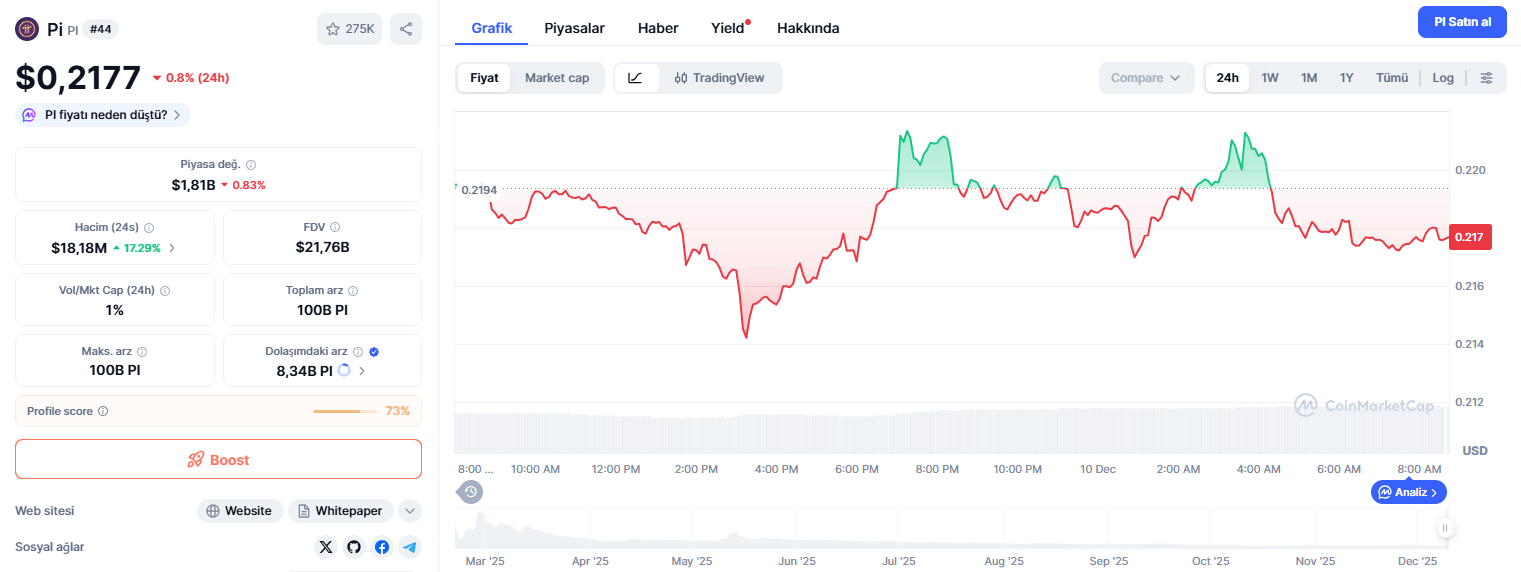Click info icon next to Maks. arz

click(142, 352)
